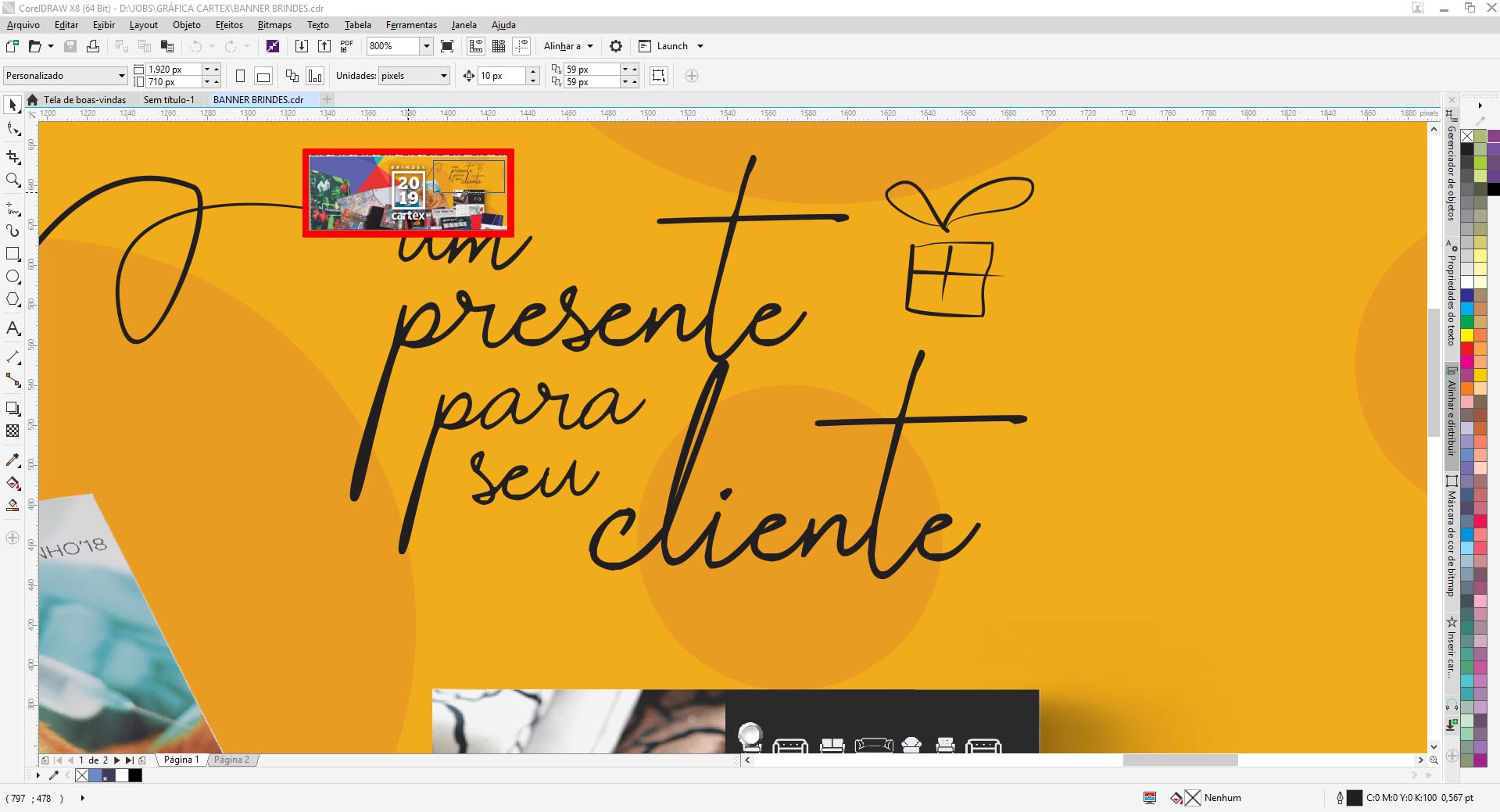
Task: Open the Efeitos menu
Action: (229, 25)
